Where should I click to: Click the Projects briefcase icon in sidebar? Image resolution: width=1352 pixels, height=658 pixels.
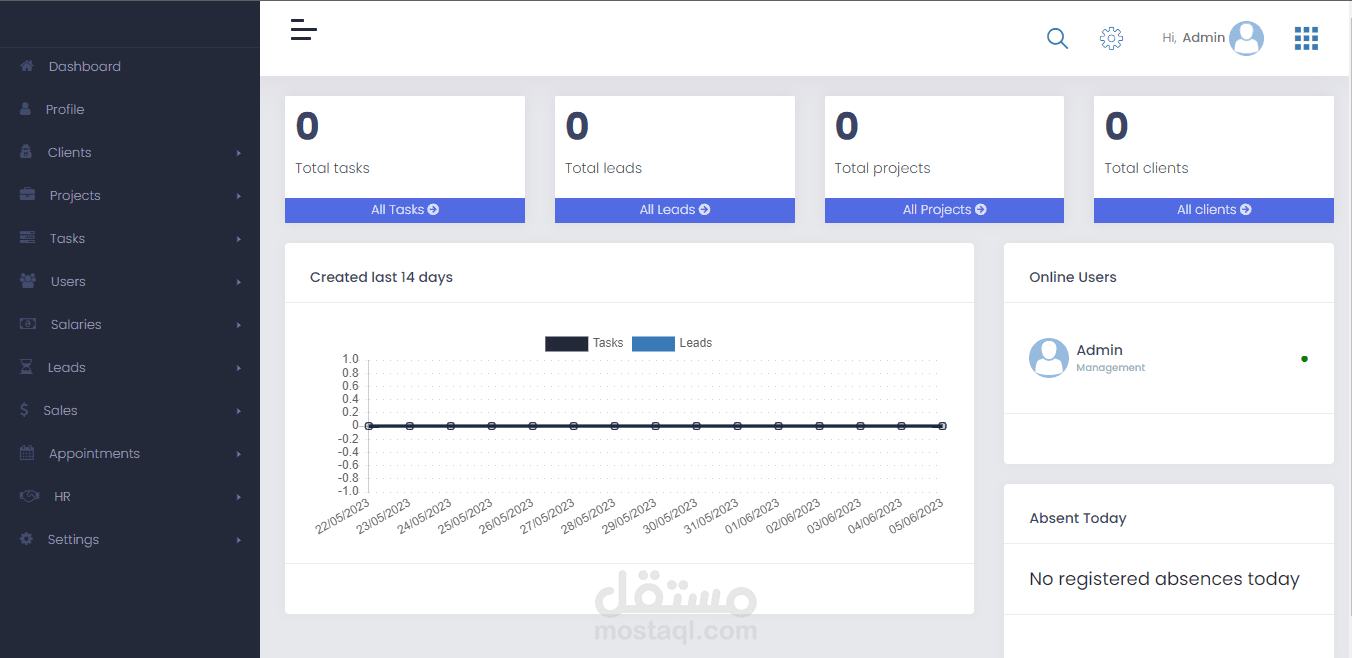pos(27,195)
